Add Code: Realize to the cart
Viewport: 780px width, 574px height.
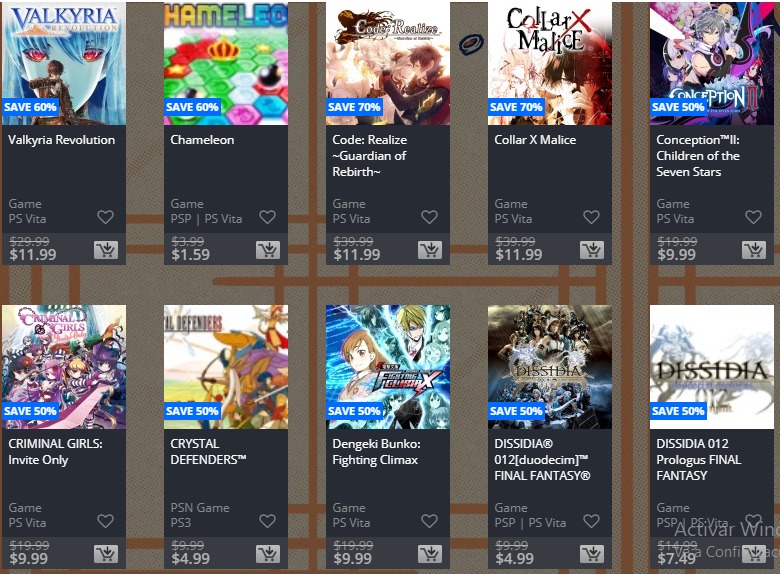430,250
